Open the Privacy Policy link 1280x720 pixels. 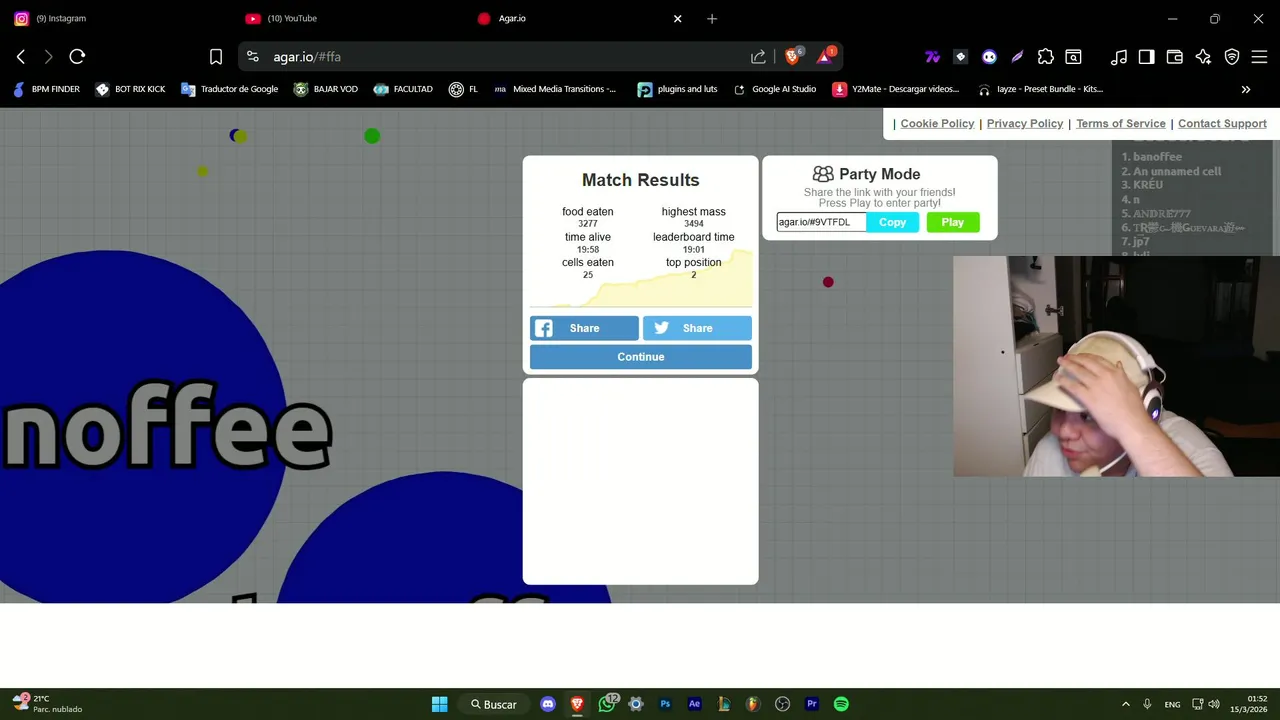[1025, 123]
